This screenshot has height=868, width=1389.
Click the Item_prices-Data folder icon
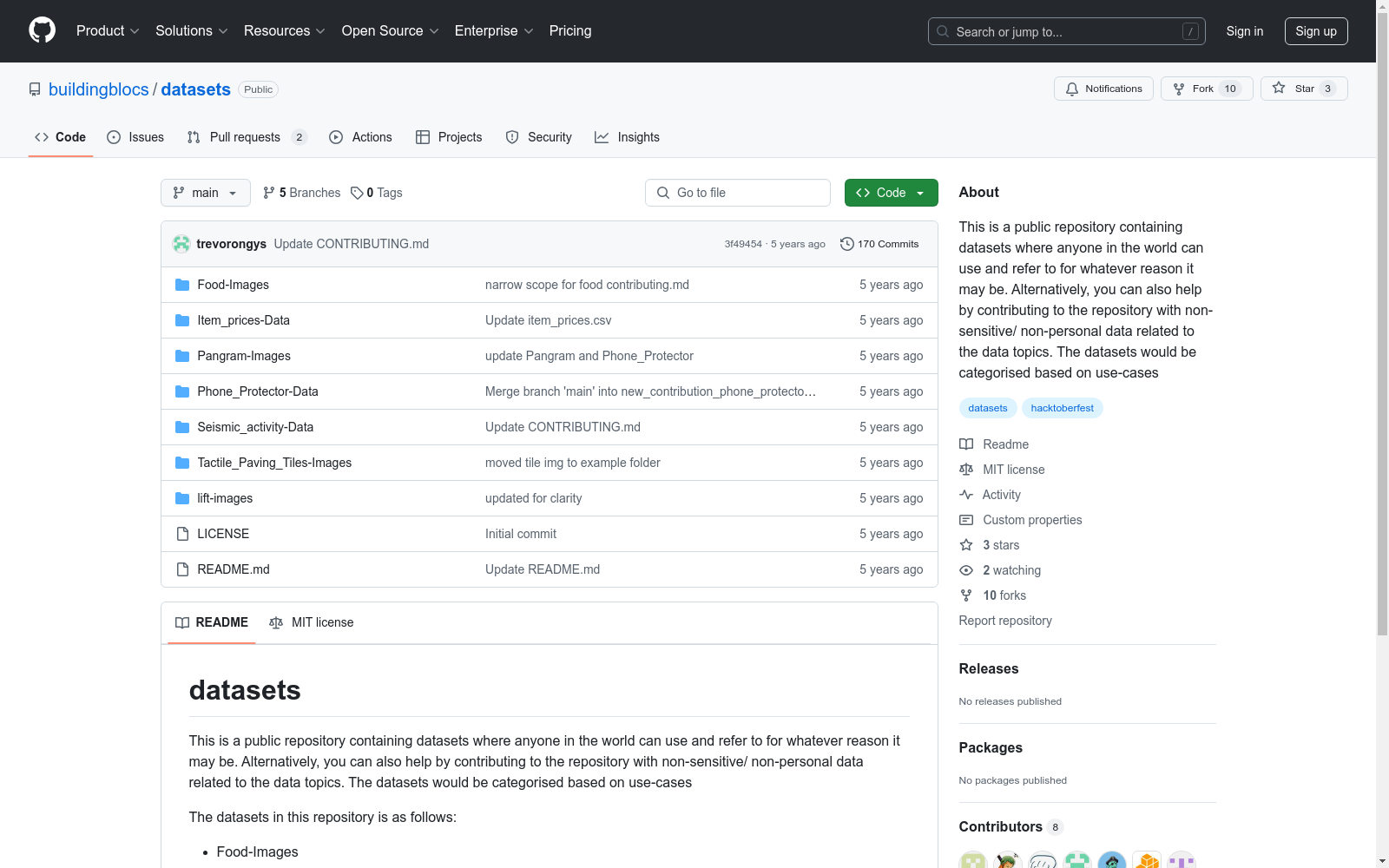tap(182, 320)
